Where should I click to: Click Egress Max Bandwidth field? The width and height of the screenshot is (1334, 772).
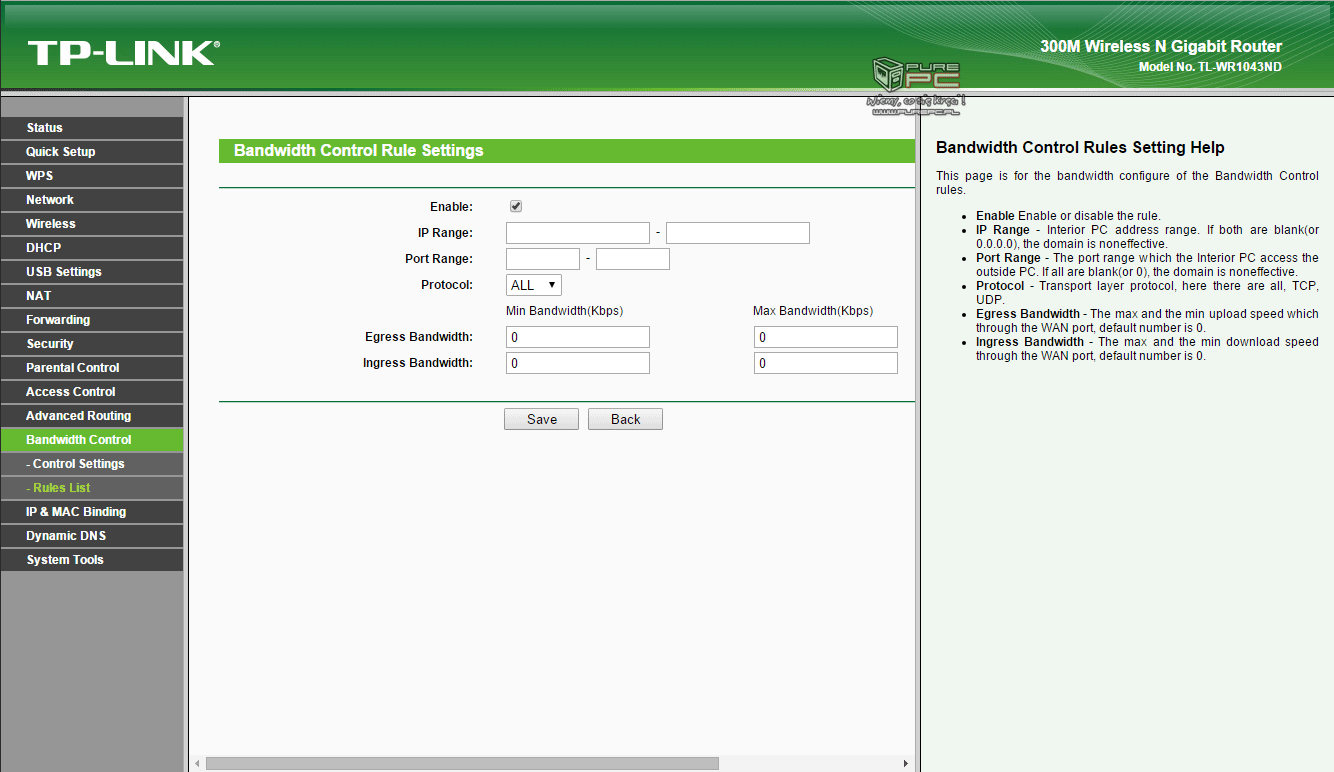pos(826,337)
